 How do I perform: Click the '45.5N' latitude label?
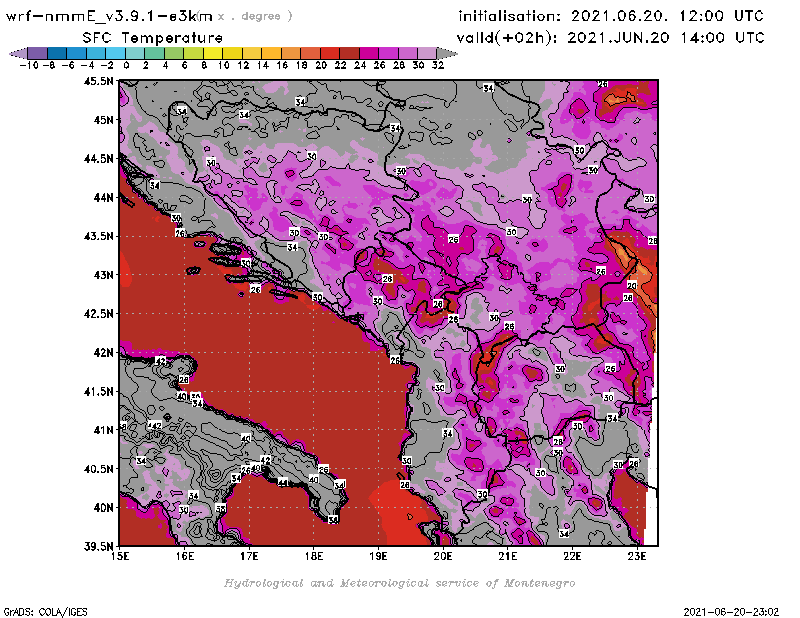pyautogui.click(x=99, y=81)
